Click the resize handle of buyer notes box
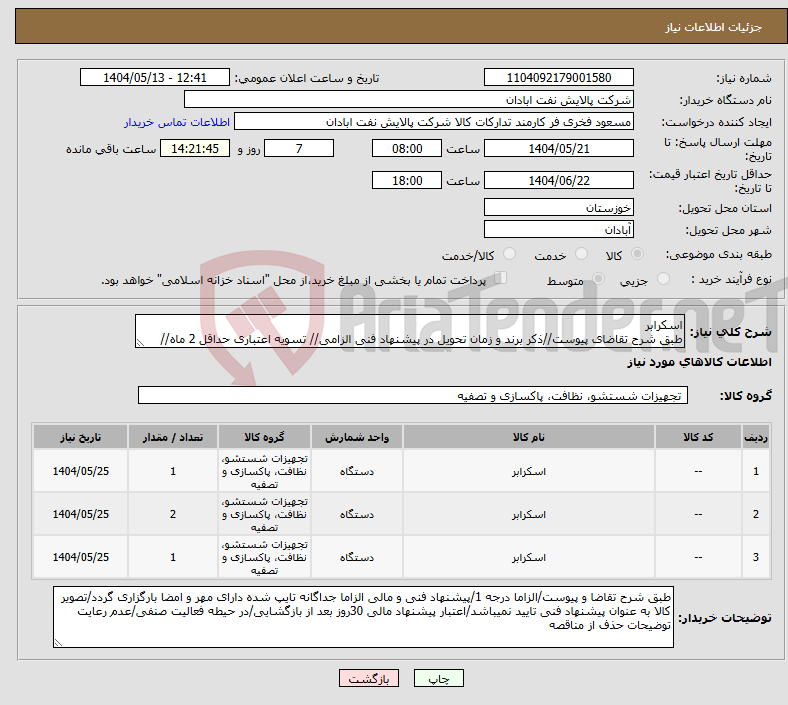 (x=58, y=642)
